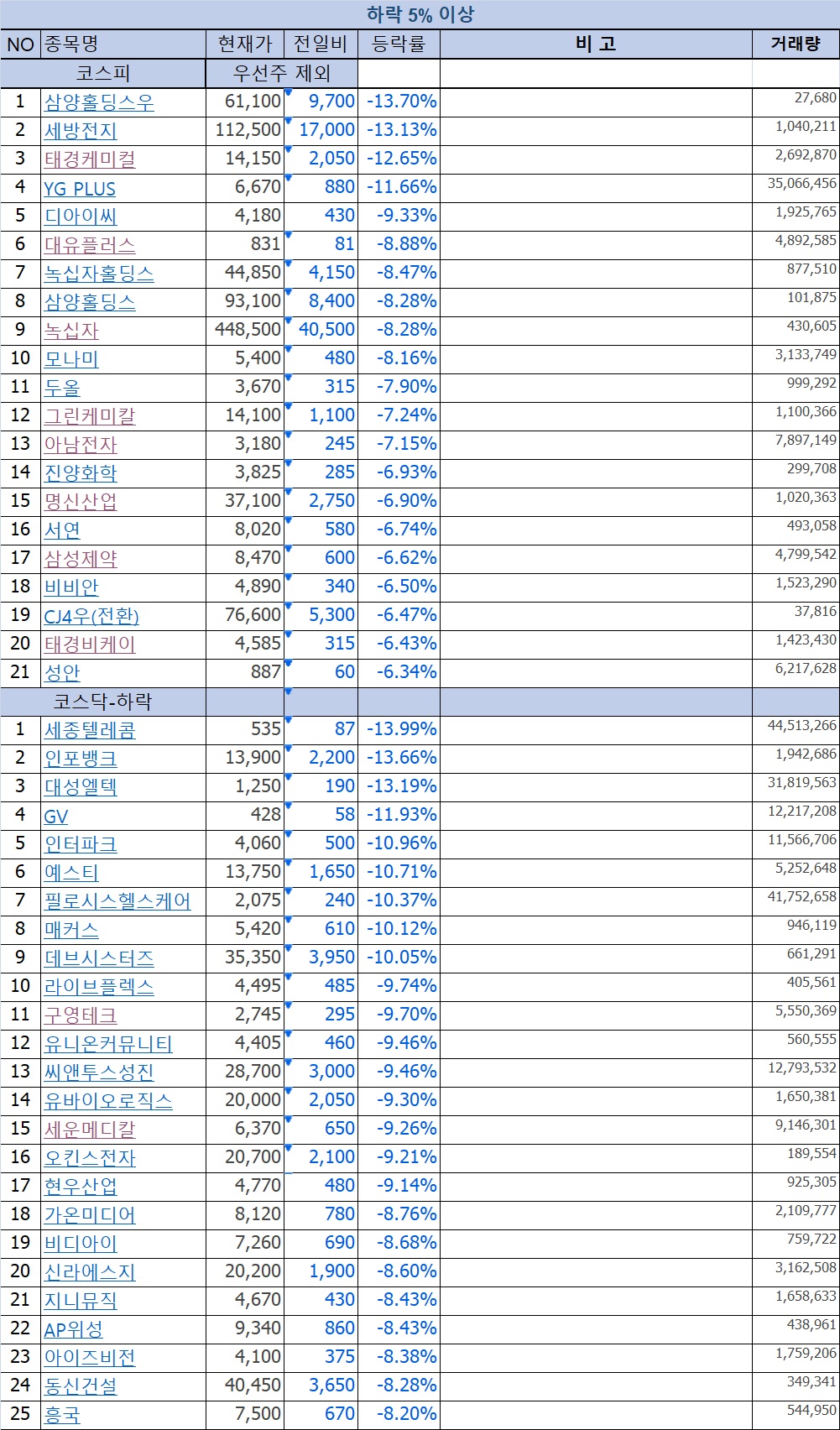Open the 녹십자홀딩스 stock link
Viewport: 840px width, 1430px height.
point(99,274)
